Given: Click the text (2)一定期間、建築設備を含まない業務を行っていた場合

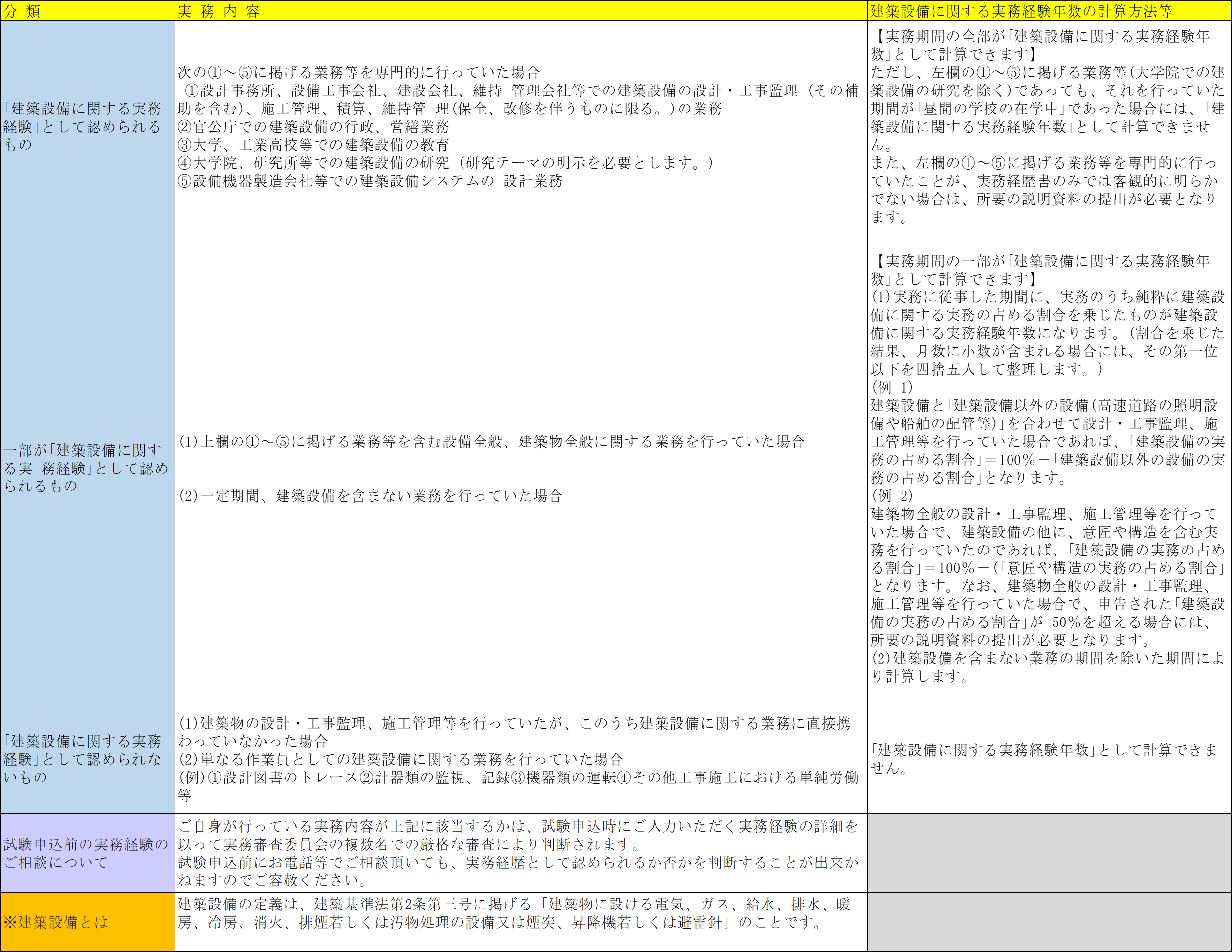Looking at the screenshot, I should (371, 495).
